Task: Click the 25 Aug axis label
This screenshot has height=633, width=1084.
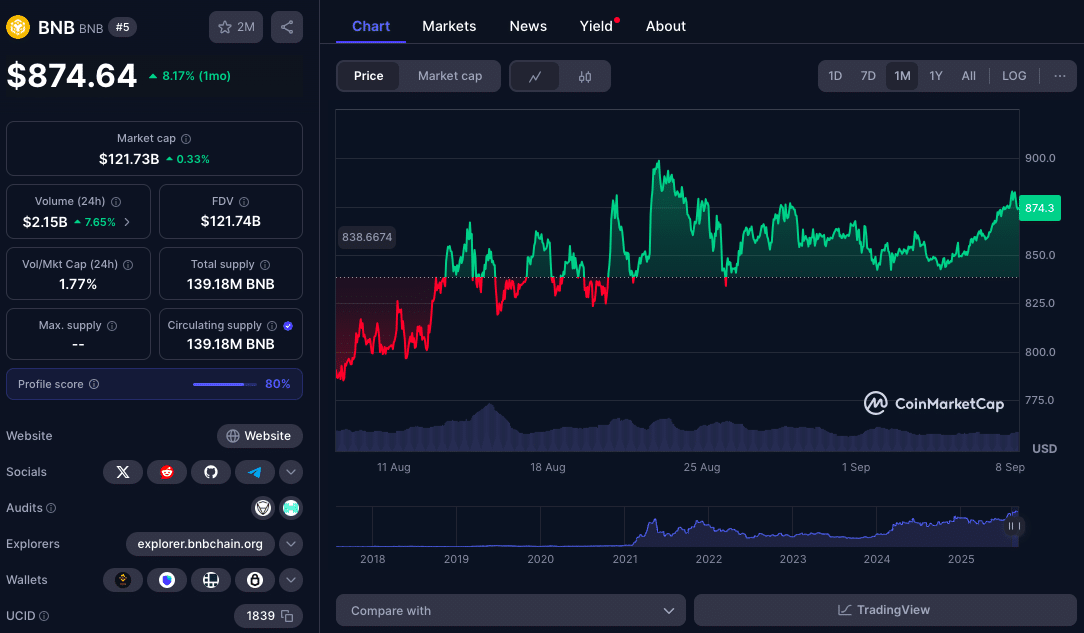Action: point(702,467)
